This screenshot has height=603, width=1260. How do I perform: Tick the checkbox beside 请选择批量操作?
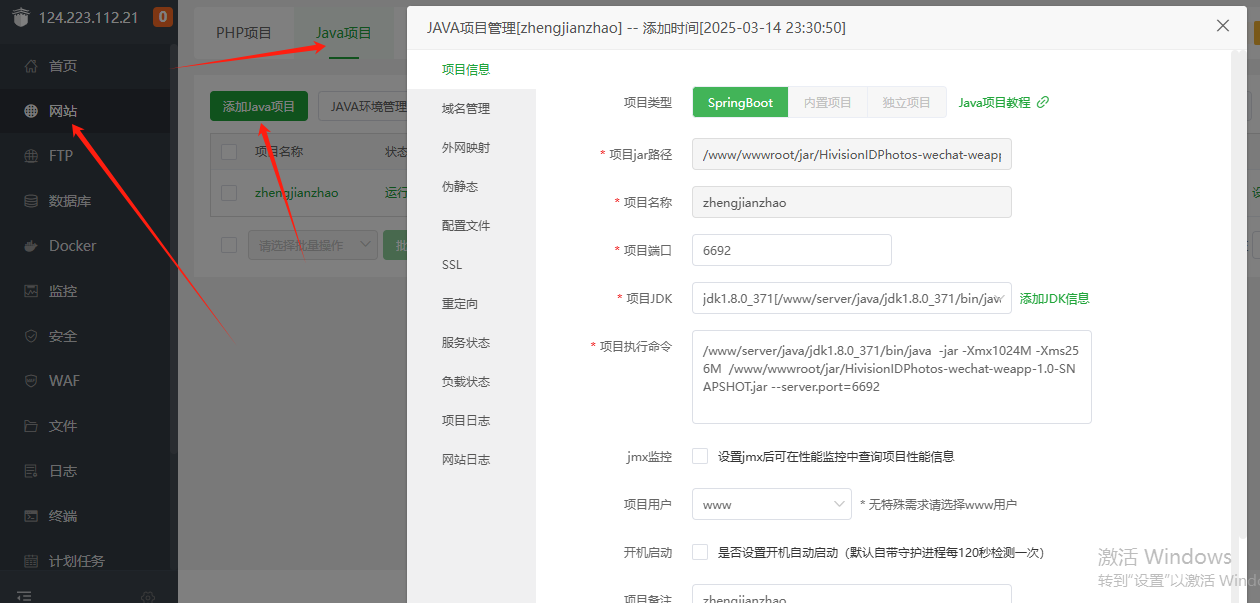229,245
